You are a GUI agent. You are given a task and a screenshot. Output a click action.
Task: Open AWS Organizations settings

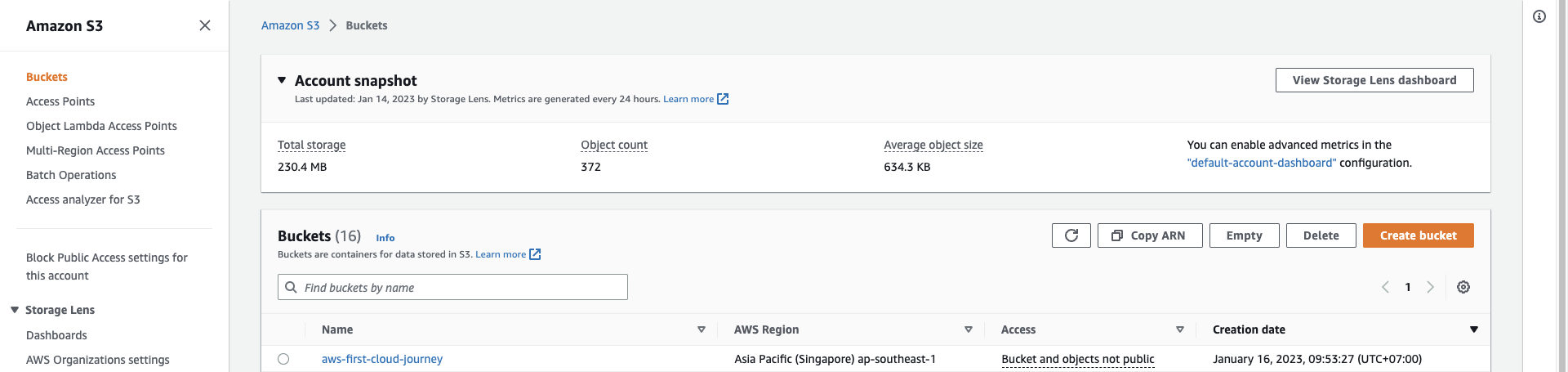[98, 360]
